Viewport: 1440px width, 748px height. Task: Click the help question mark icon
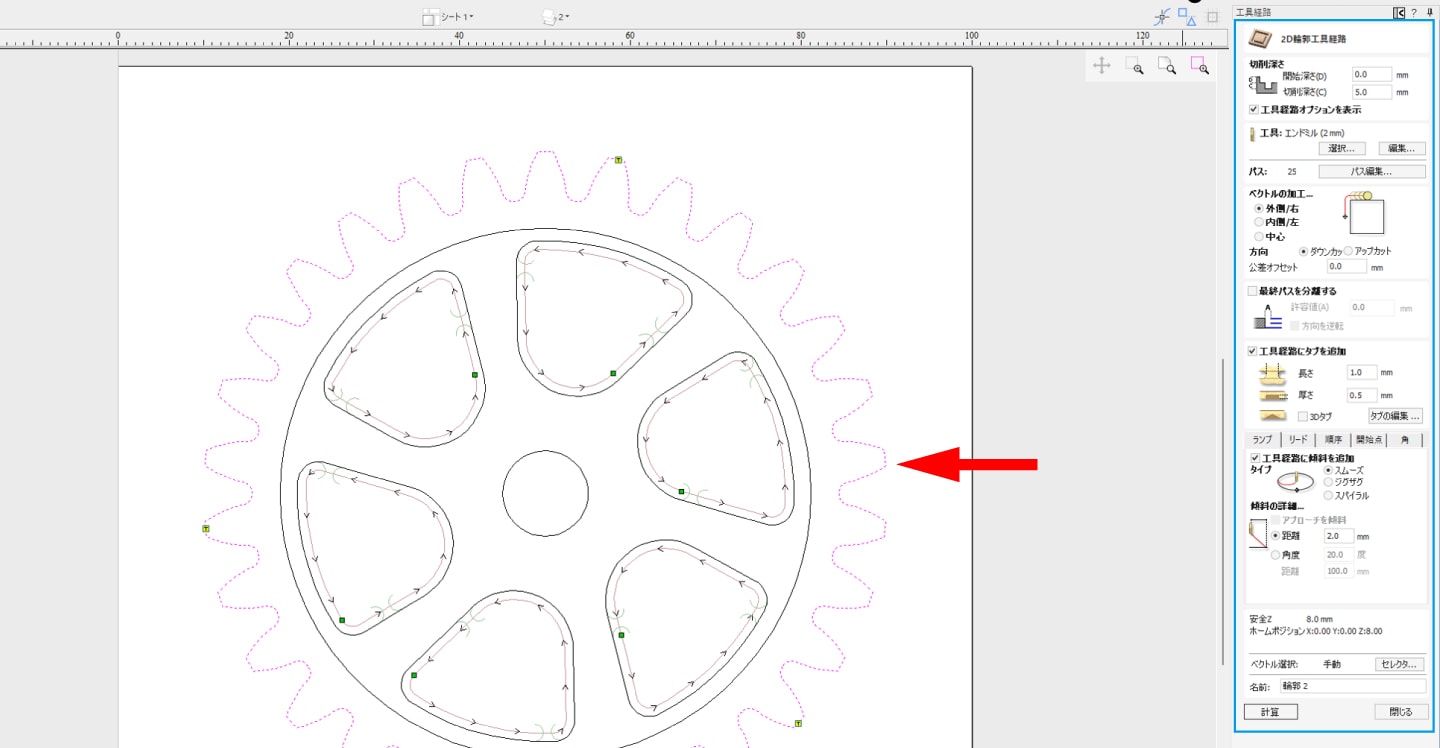coord(1414,12)
